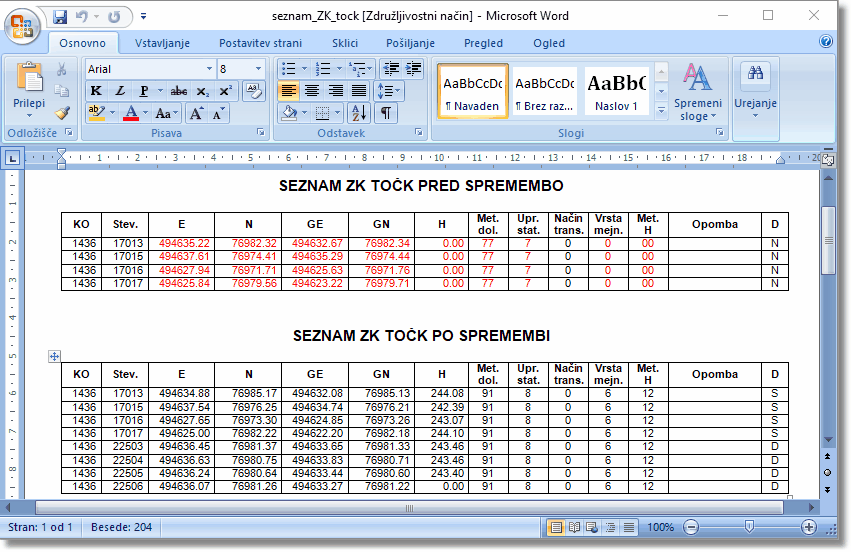
Task: Click the tab selector L box
Action: [x=12, y=158]
